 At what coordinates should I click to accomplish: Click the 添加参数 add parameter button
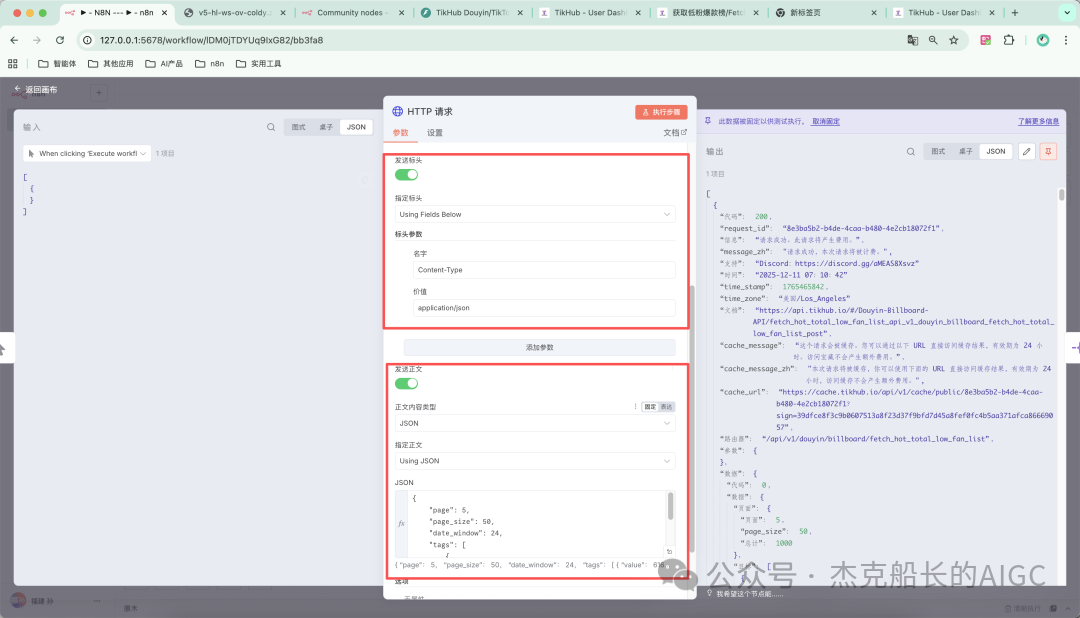[x=539, y=347]
